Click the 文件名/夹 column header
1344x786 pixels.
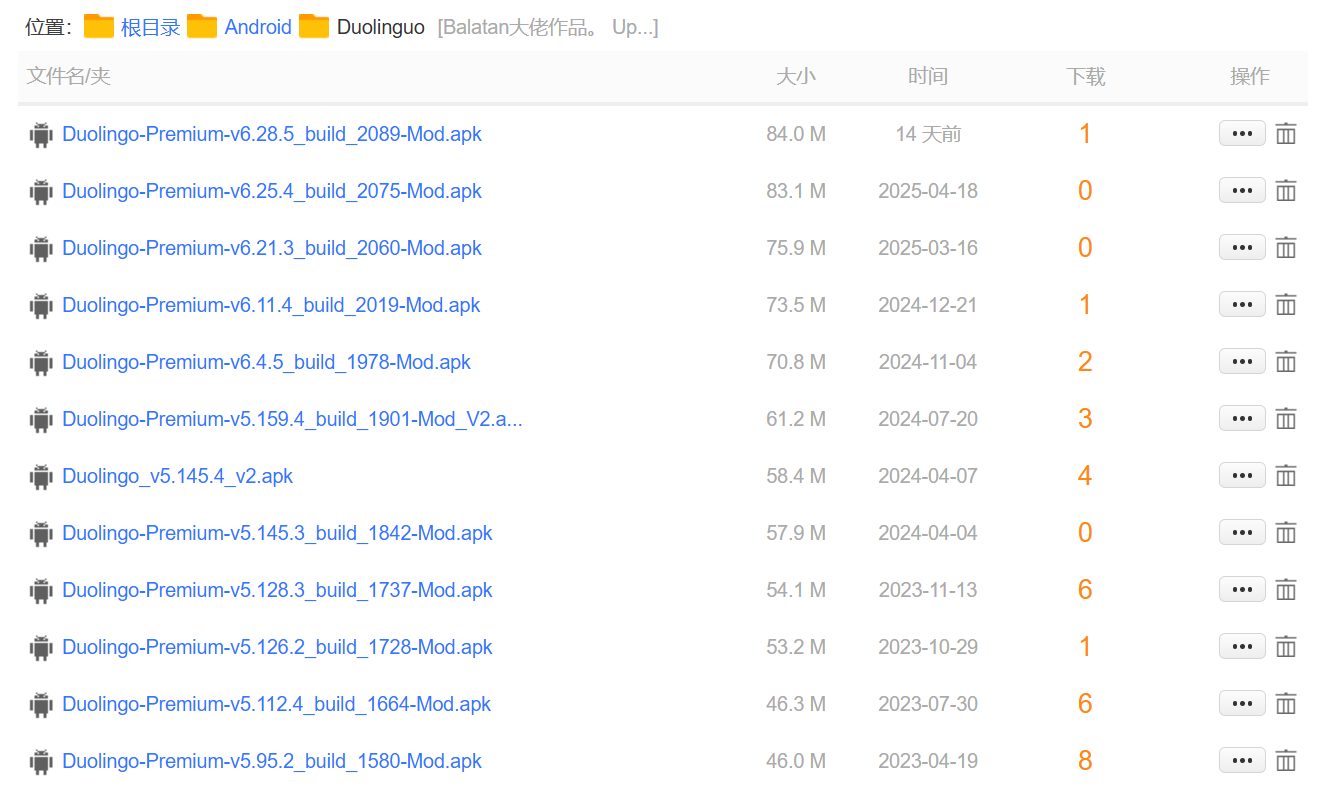pyautogui.click(x=68, y=76)
